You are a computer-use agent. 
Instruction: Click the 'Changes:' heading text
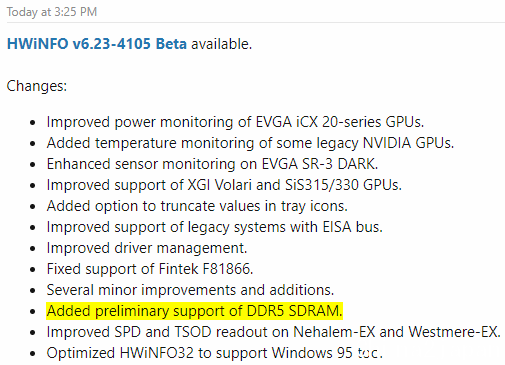click(37, 86)
